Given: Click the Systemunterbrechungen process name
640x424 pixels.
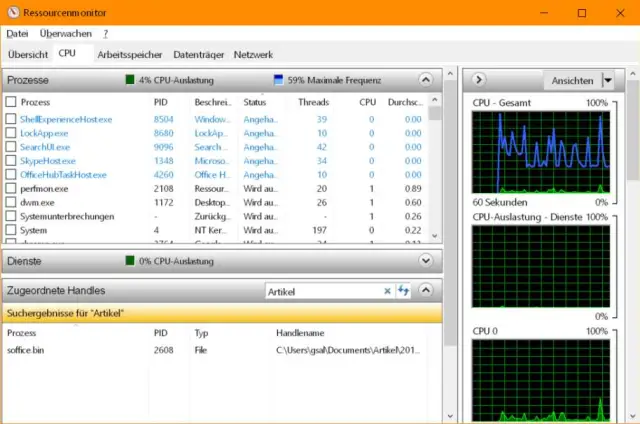Looking at the screenshot, I should (67, 216).
